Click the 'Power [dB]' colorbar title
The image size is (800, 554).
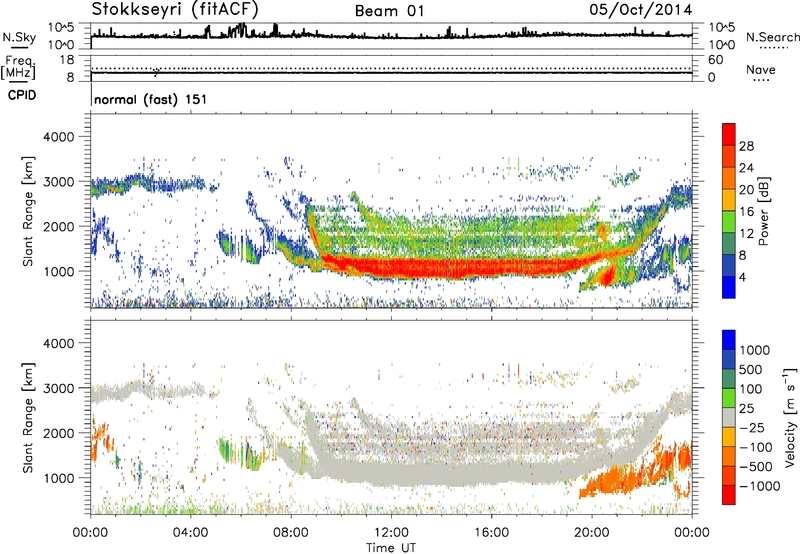pos(764,211)
